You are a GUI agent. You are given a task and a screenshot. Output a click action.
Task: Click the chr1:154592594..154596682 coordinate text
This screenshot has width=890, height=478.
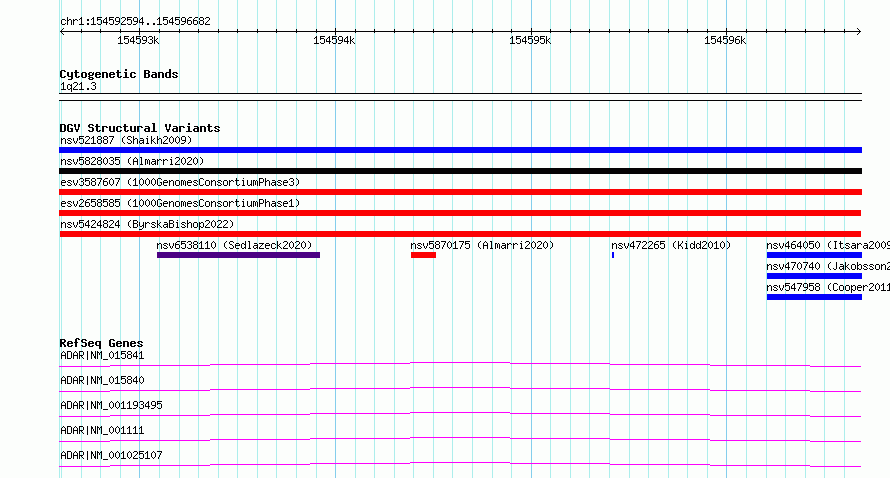coord(135,22)
